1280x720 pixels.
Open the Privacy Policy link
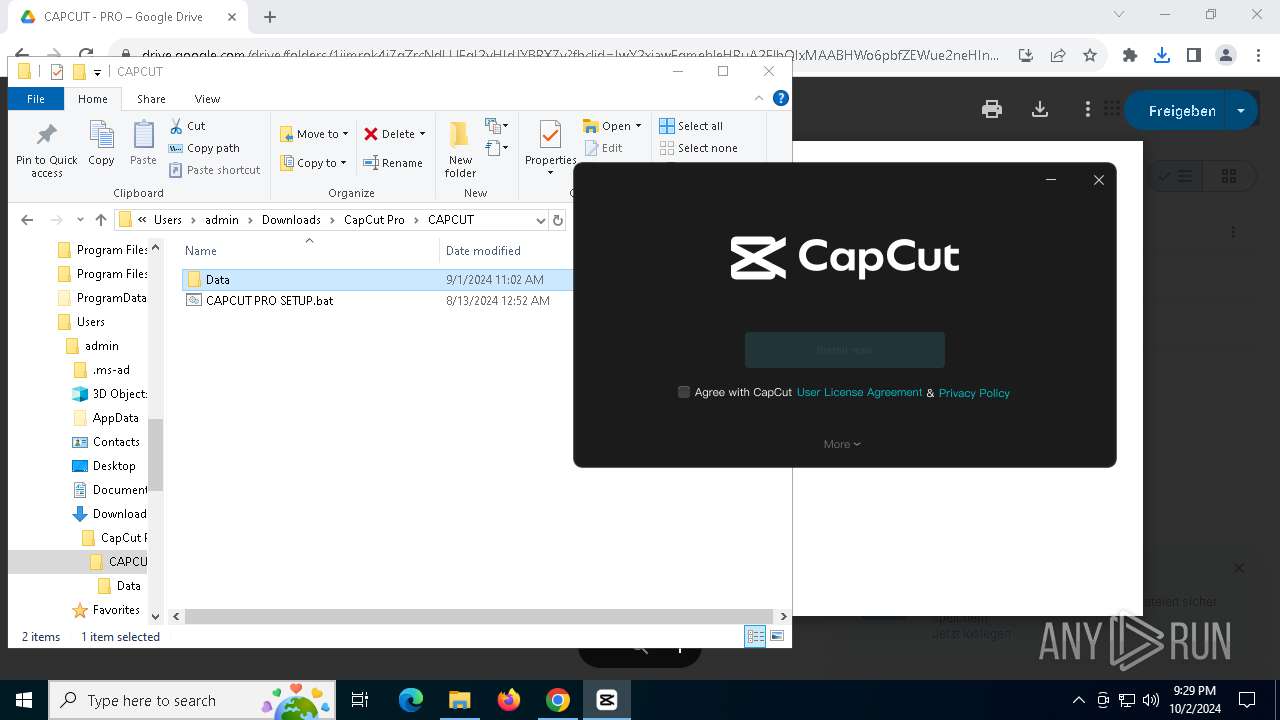[x=974, y=393]
